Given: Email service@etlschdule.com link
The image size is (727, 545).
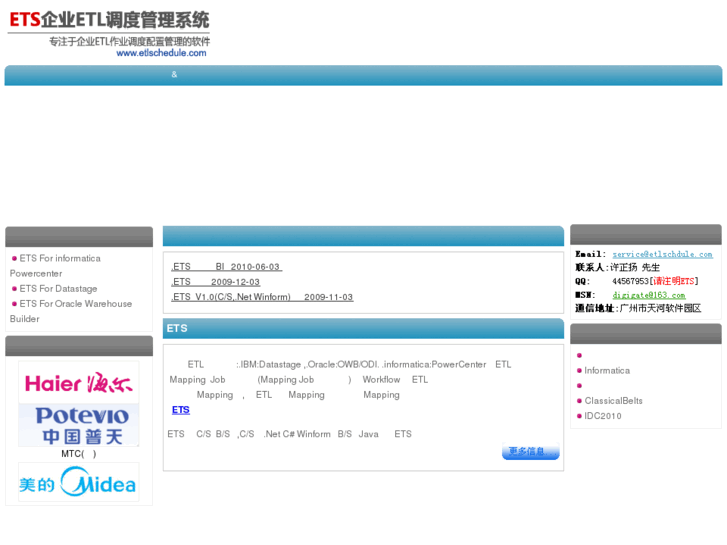Looking at the screenshot, I should point(662,254).
